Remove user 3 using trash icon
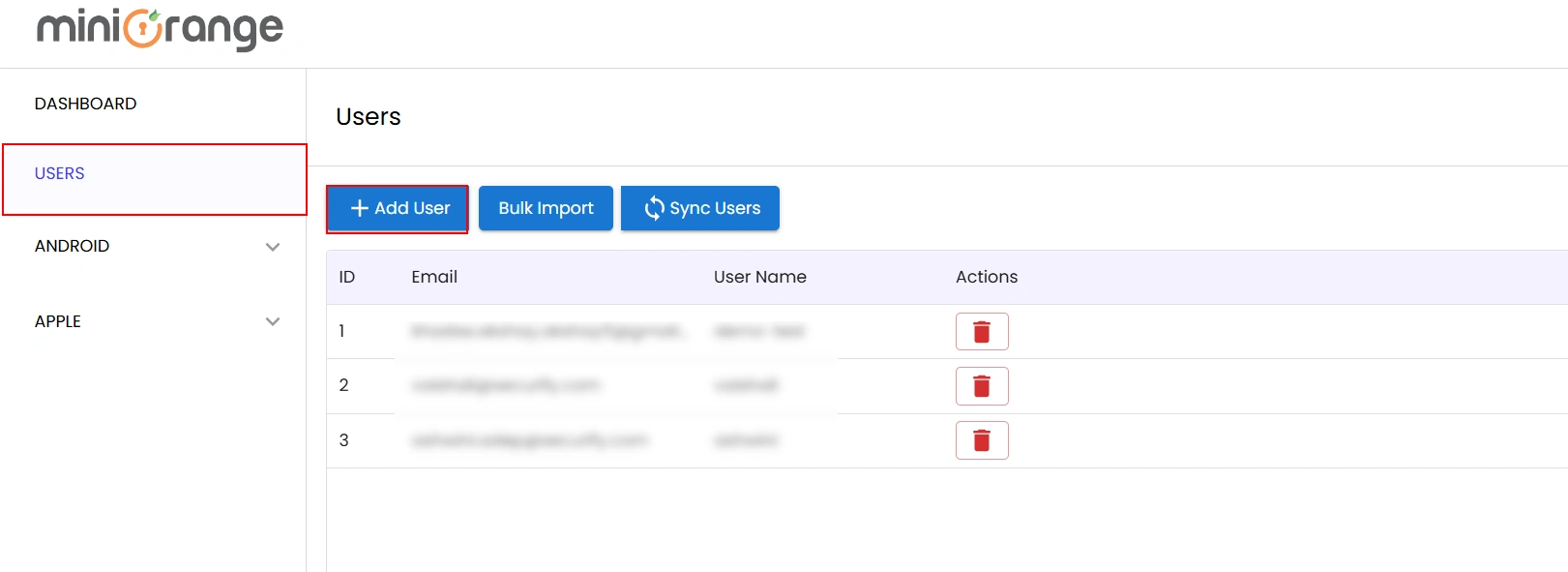The width and height of the screenshot is (1568, 572). [x=981, y=440]
